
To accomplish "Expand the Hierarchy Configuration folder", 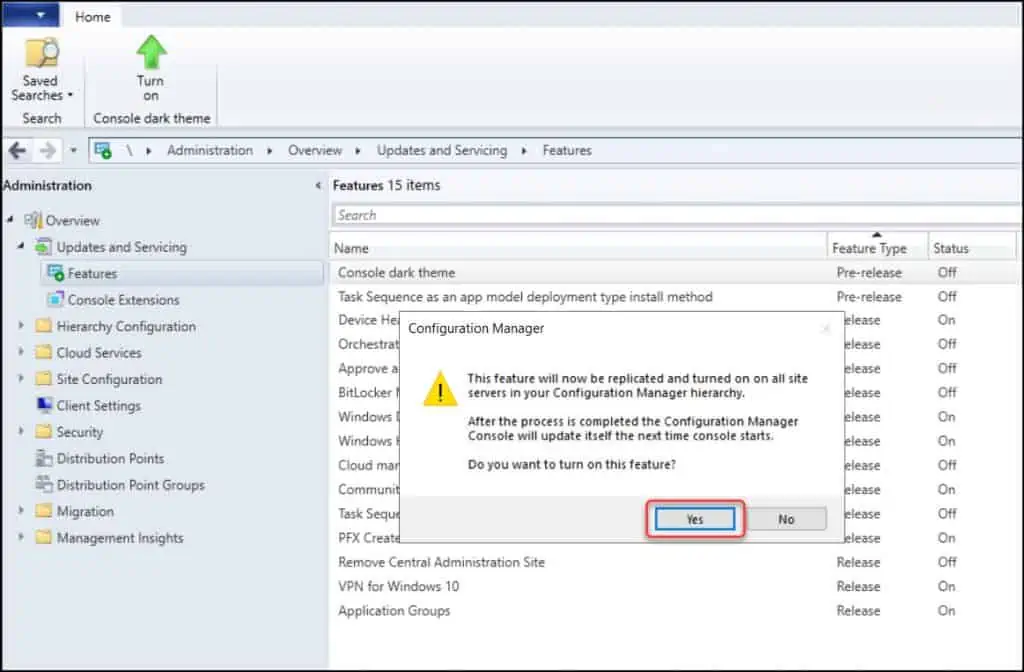I will tap(21, 326).
